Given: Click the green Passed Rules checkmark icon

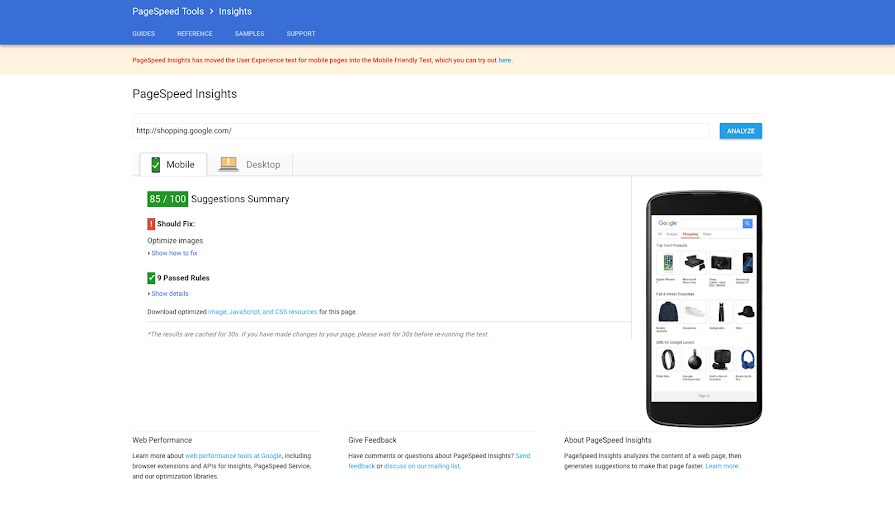Looking at the screenshot, I should click(x=151, y=278).
